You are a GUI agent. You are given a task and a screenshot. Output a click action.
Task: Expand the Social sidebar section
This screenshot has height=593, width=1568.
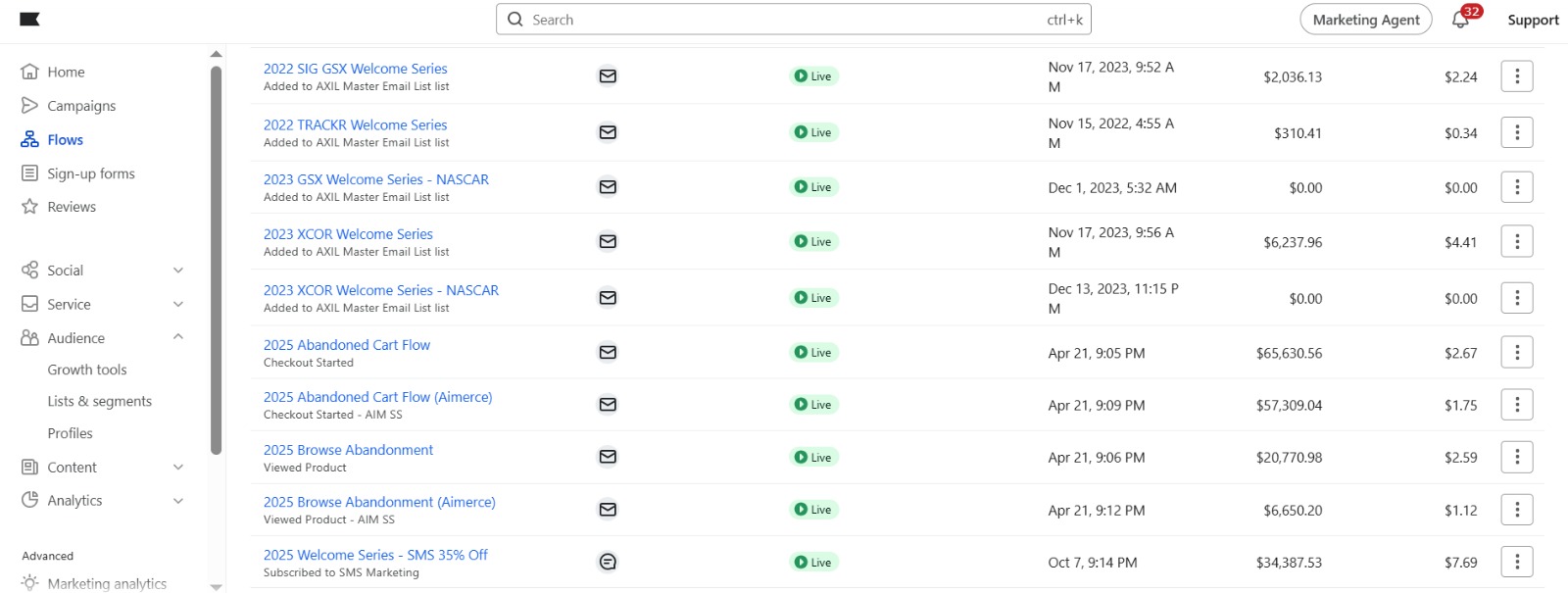coord(178,271)
